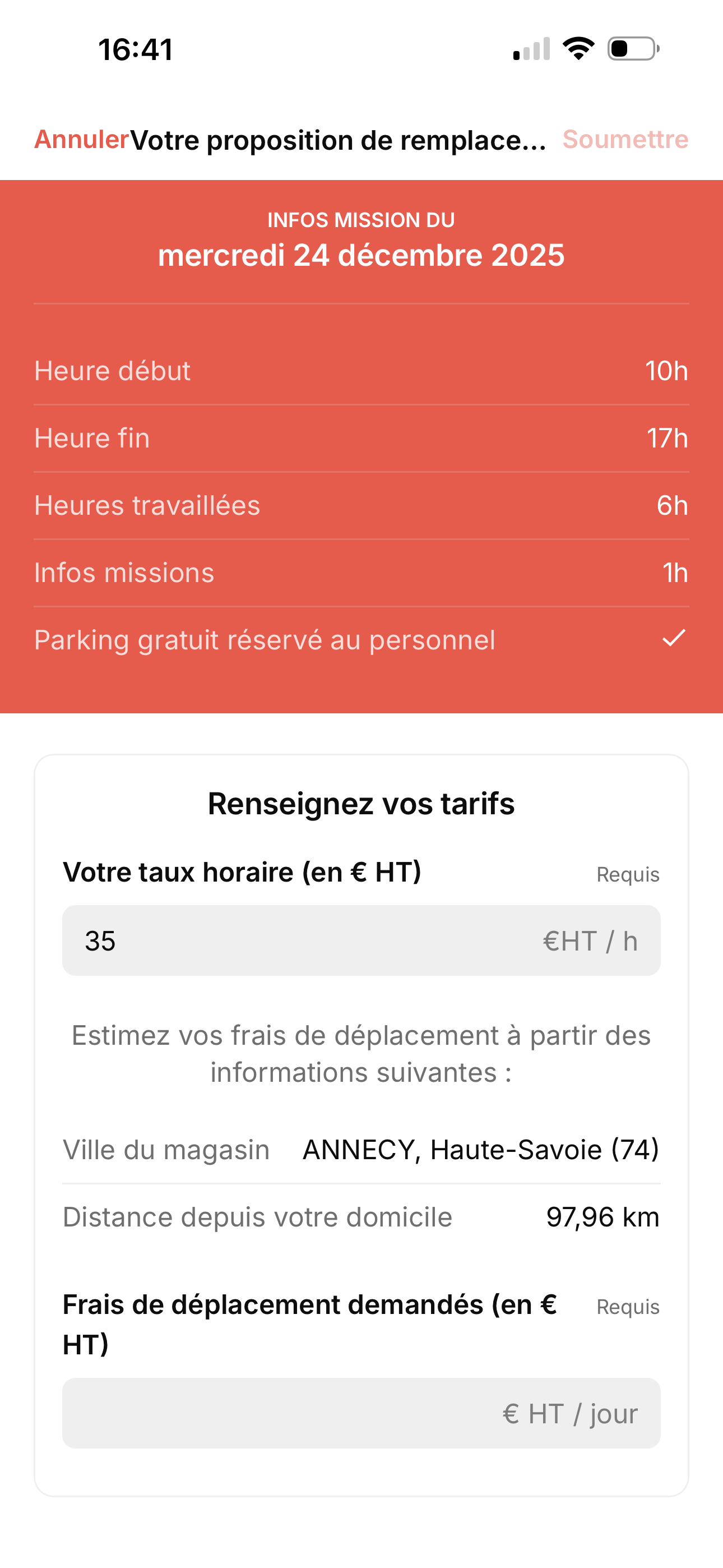Tap the cellular signal bars icon
Image resolution: width=723 pixels, height=1568 pixels.
pos(531,49)
